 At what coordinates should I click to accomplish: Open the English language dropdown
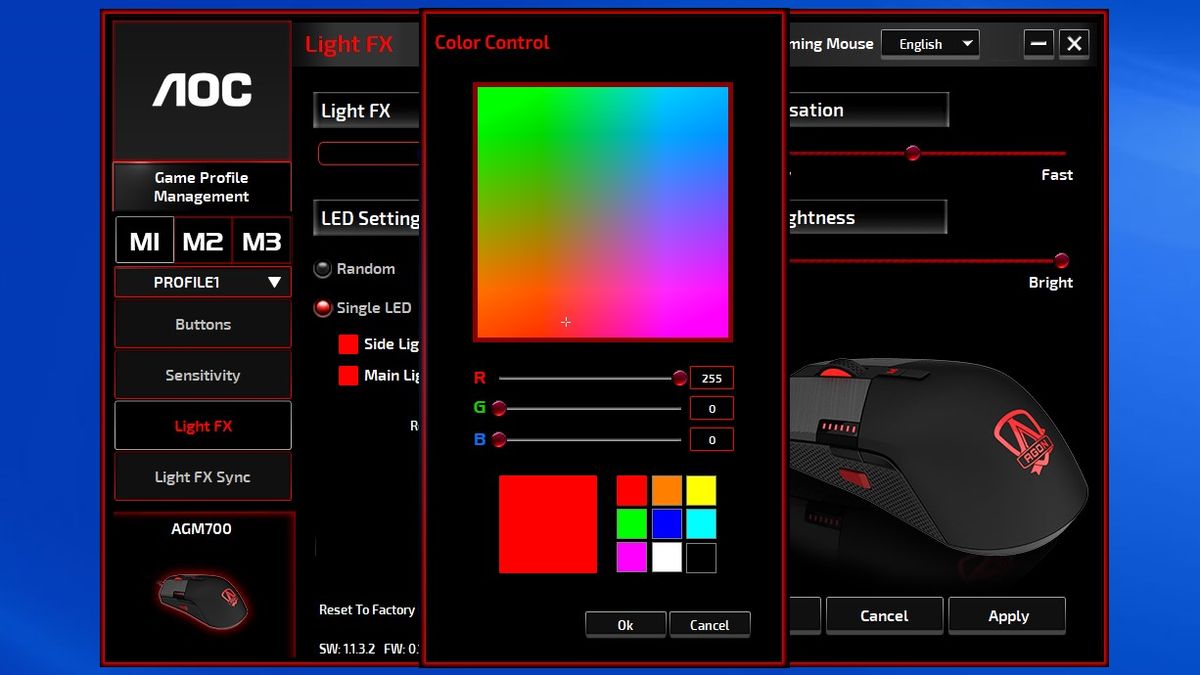(930, 44)
